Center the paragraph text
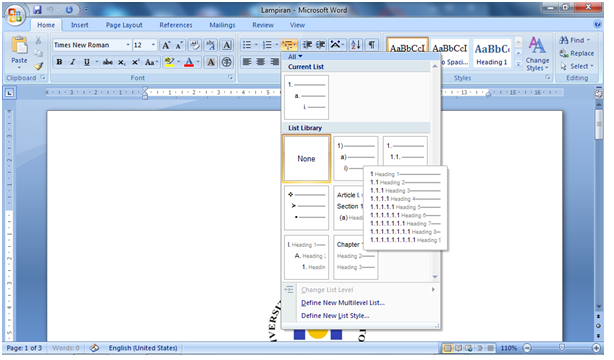 (x=260, y=62)
